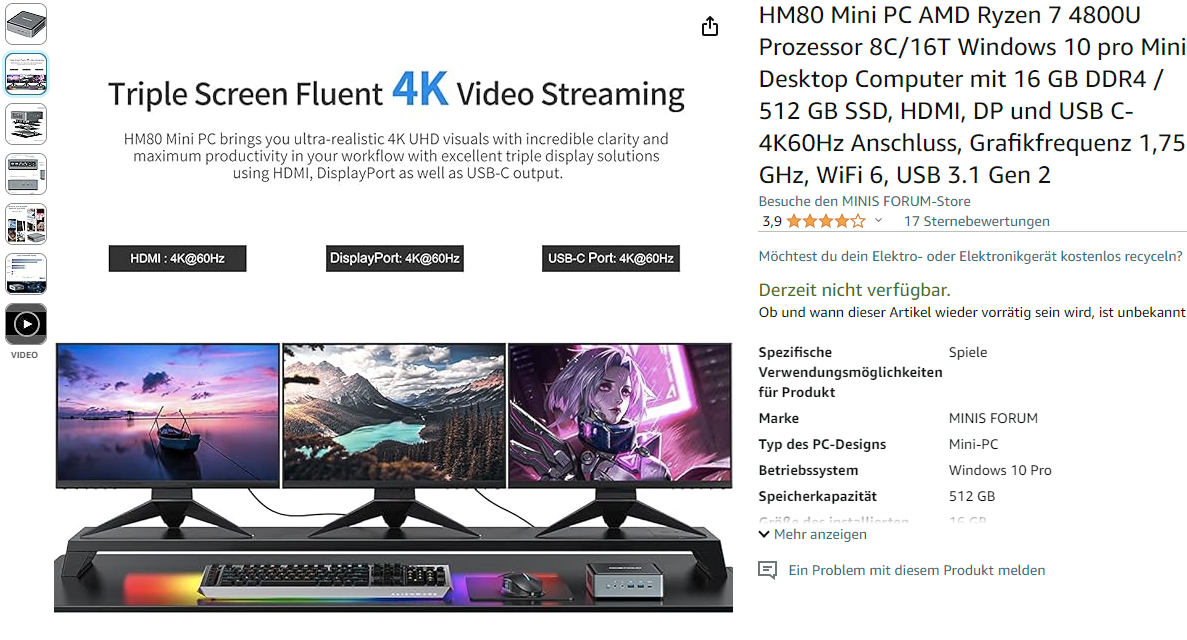Open rating dropdown arrow beside stars
The image size is (1187, 640).
(878, 221)
